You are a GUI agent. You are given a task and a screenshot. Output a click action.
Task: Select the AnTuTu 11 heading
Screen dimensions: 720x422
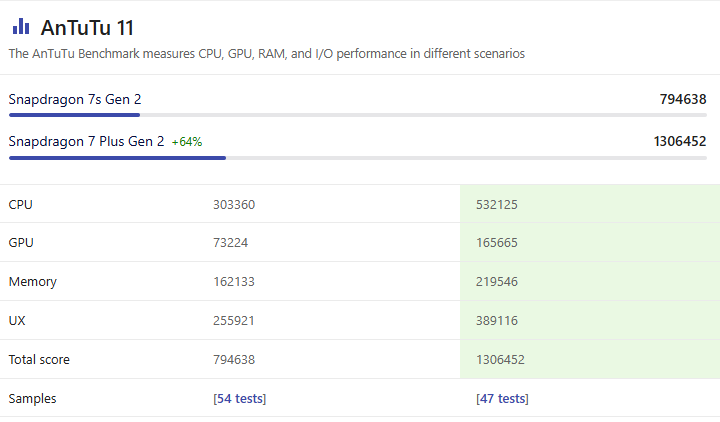(87, 28)
